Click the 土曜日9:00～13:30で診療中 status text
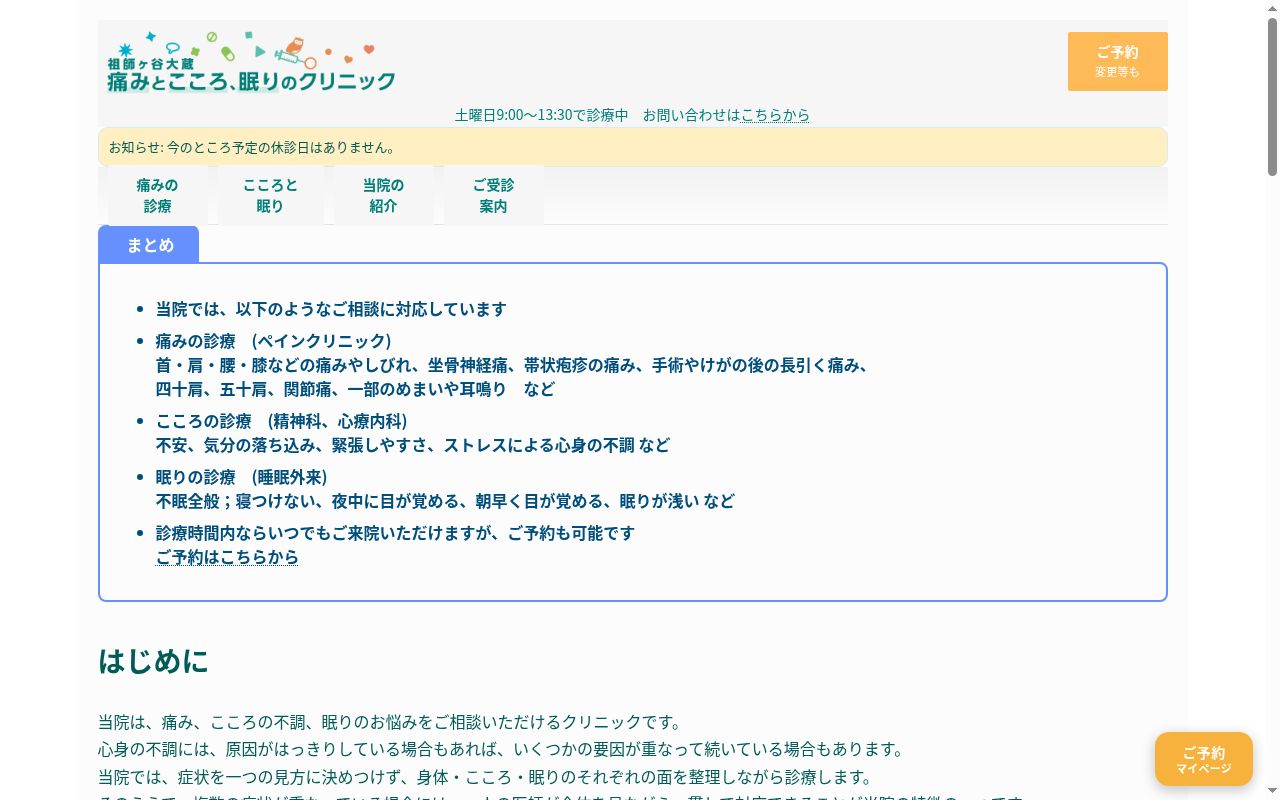1280x800 pixels. 541,115
